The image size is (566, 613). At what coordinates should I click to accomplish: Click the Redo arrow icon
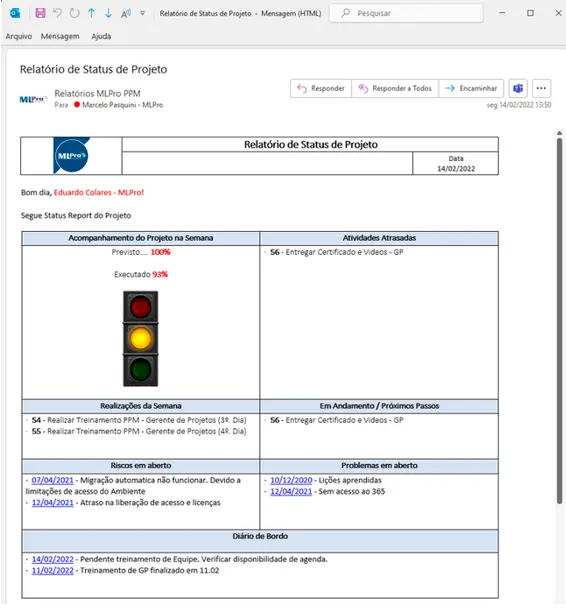click(74, 13)
